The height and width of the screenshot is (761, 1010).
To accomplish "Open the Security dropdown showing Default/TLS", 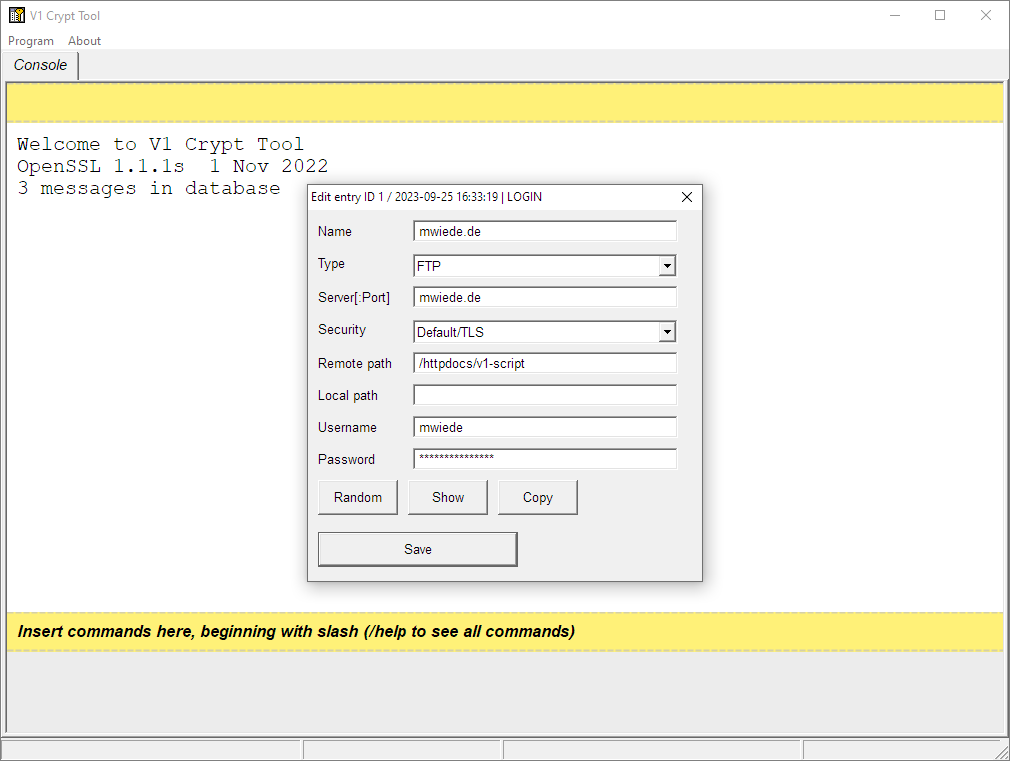I will pyautogui.click(x=545, y=332).
